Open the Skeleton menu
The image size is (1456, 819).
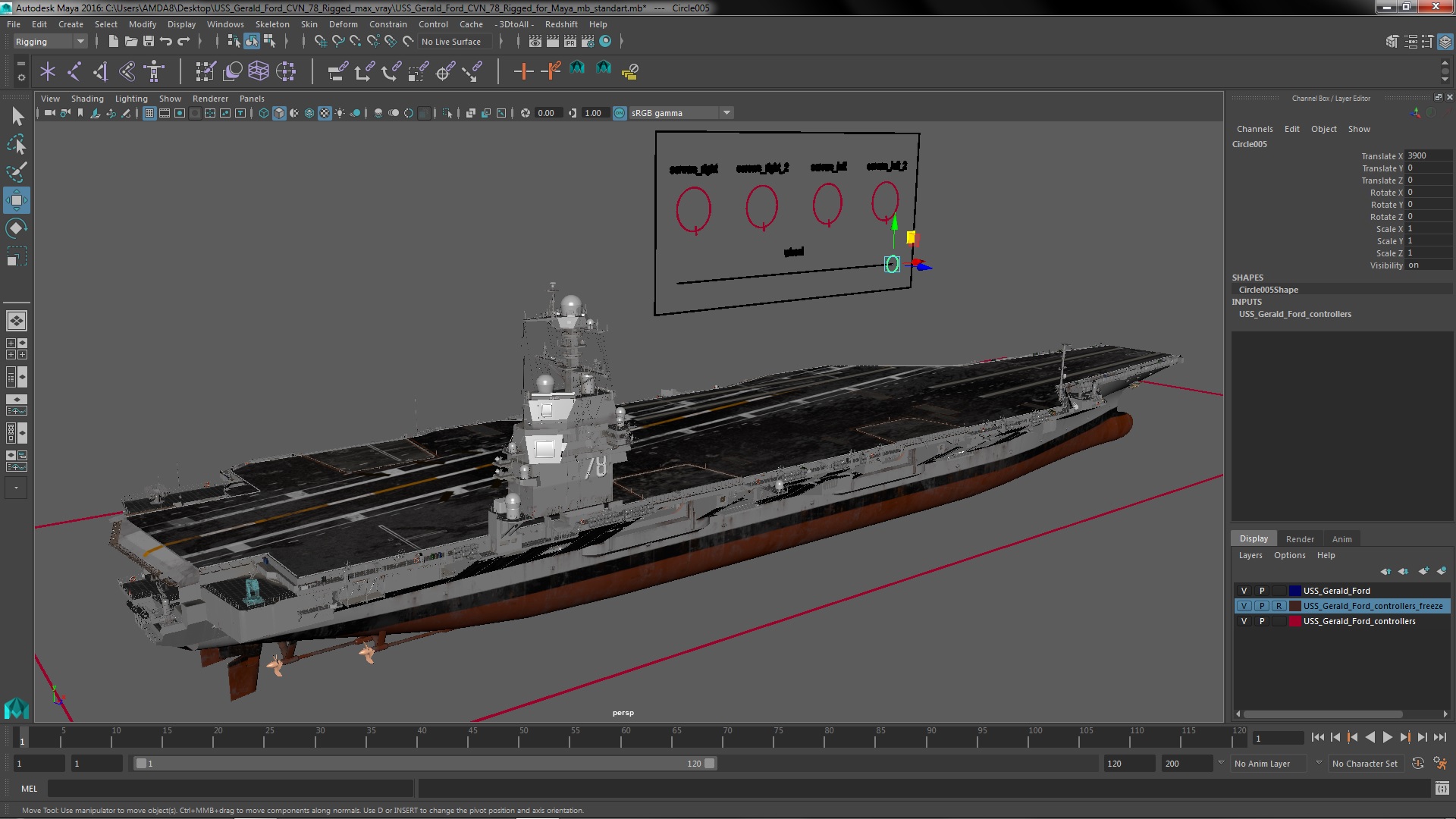tap(272, 24)
